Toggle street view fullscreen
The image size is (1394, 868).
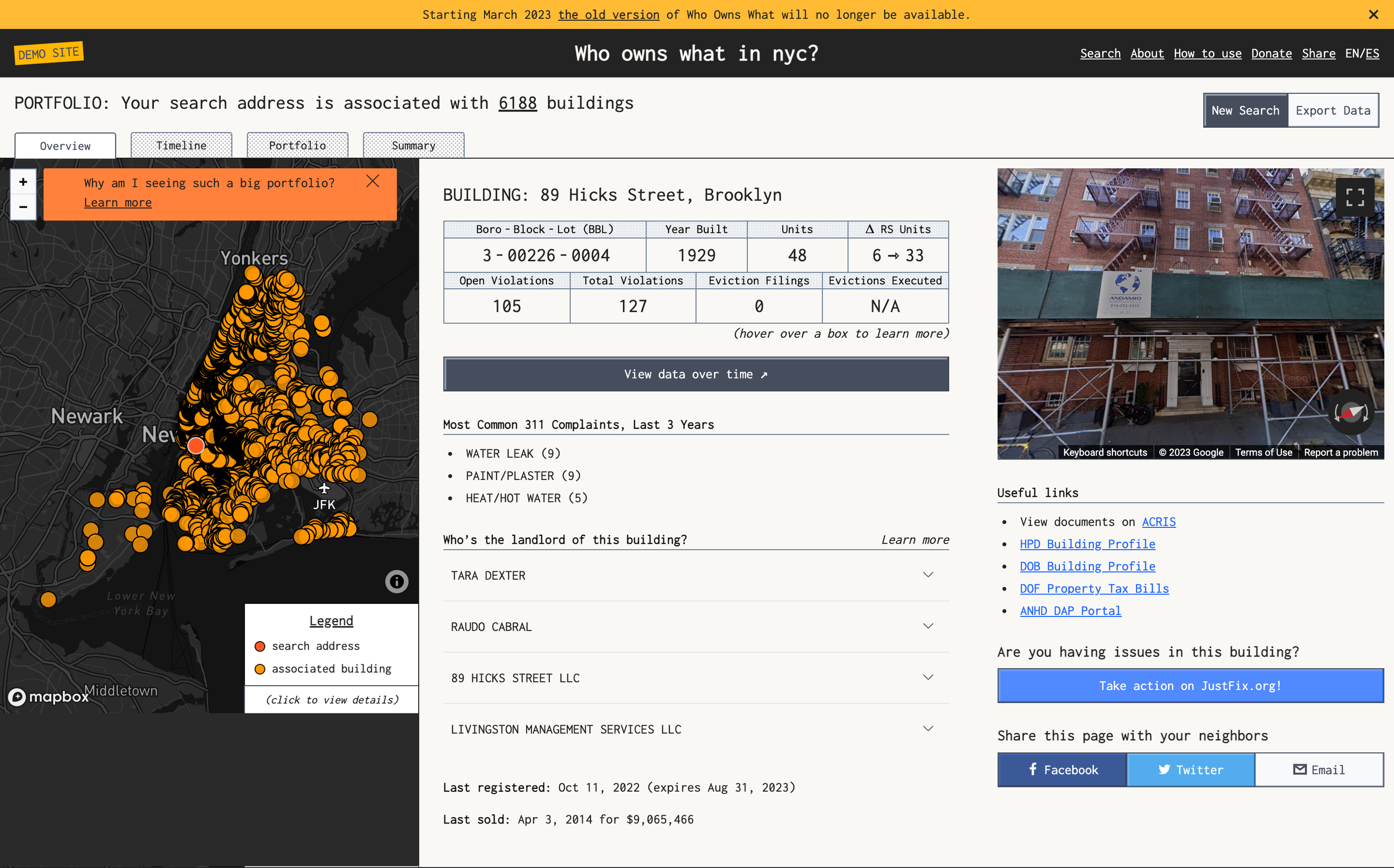[x=1354, y=197]
